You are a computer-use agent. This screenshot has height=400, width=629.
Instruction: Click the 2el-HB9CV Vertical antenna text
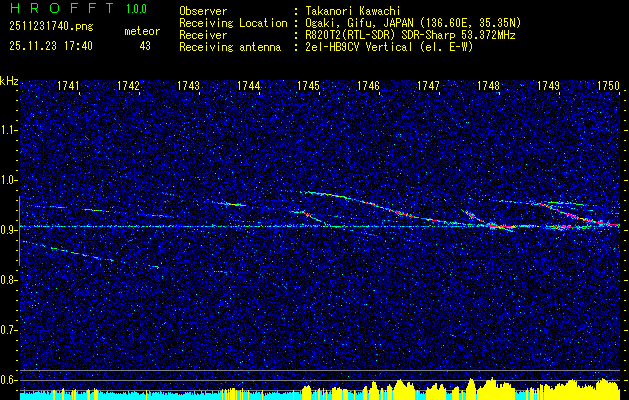click(x=389, y=47)
